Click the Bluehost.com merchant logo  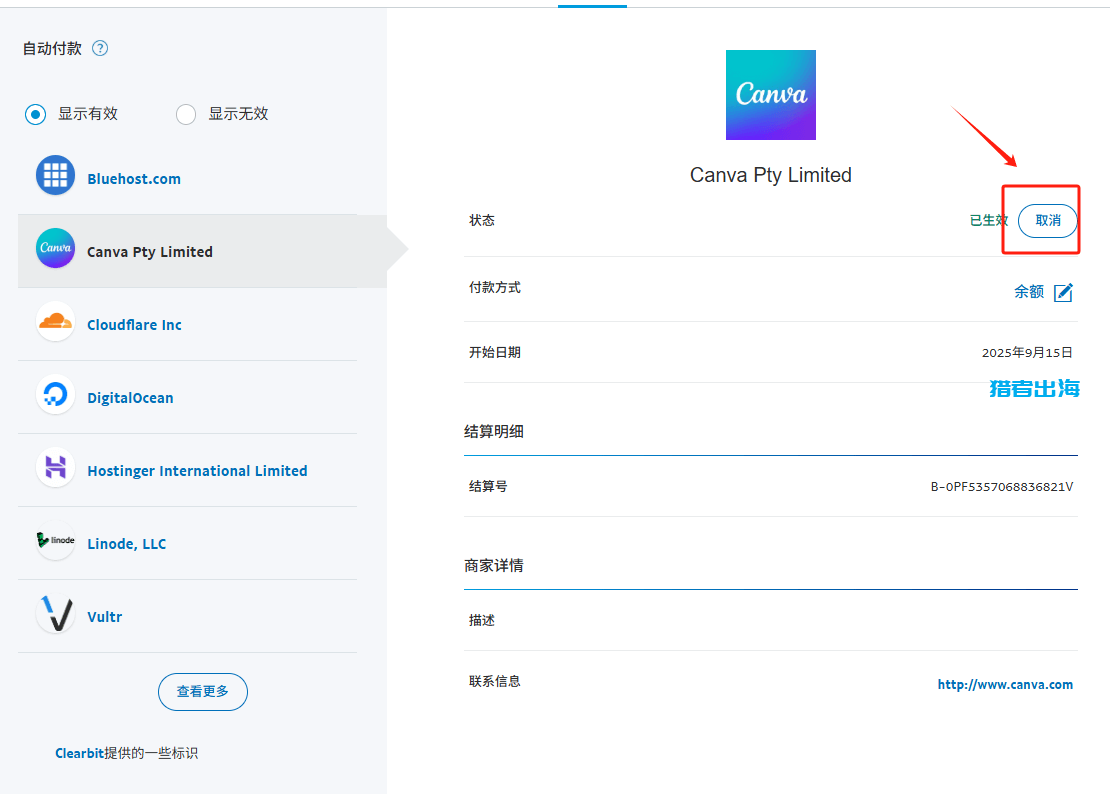click(x=55, y=175)
